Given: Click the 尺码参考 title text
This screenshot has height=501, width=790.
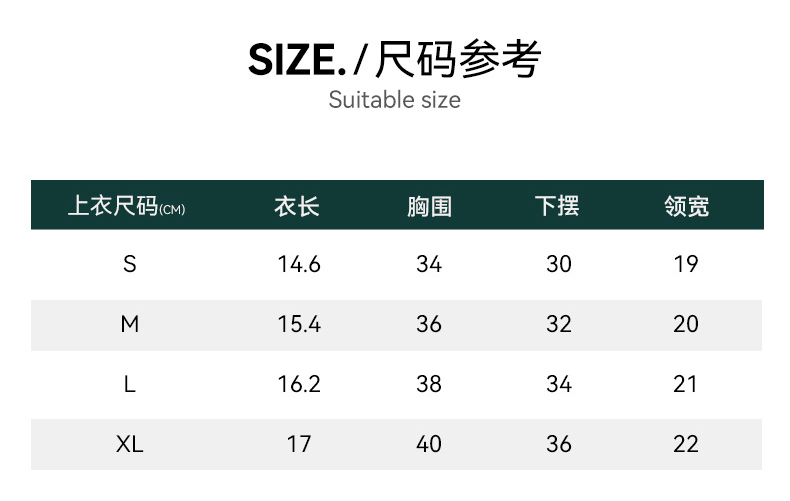Looking at the screenshot, I should [x=458, y=61].
